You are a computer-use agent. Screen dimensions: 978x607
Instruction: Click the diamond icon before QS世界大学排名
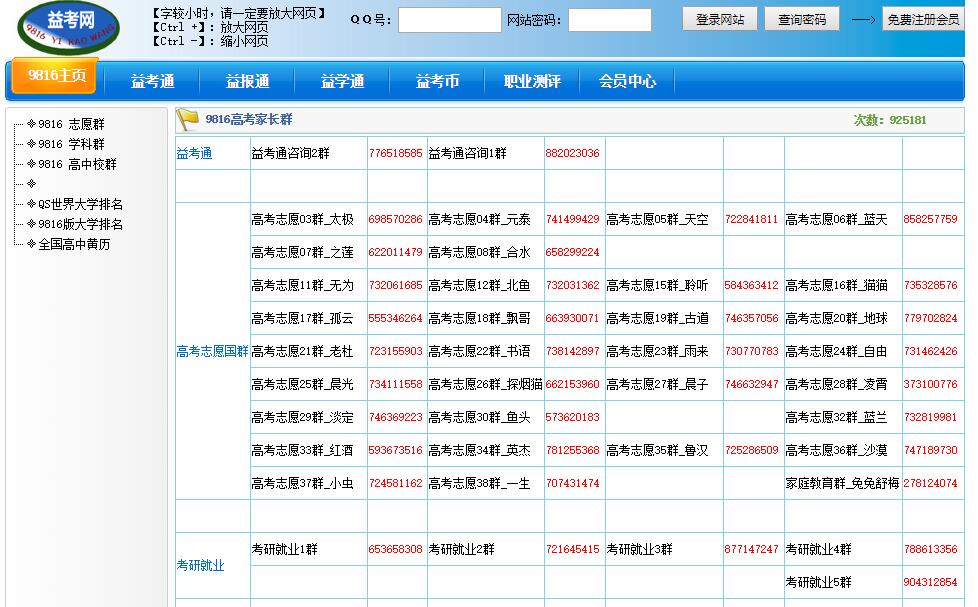pos(31,204)
